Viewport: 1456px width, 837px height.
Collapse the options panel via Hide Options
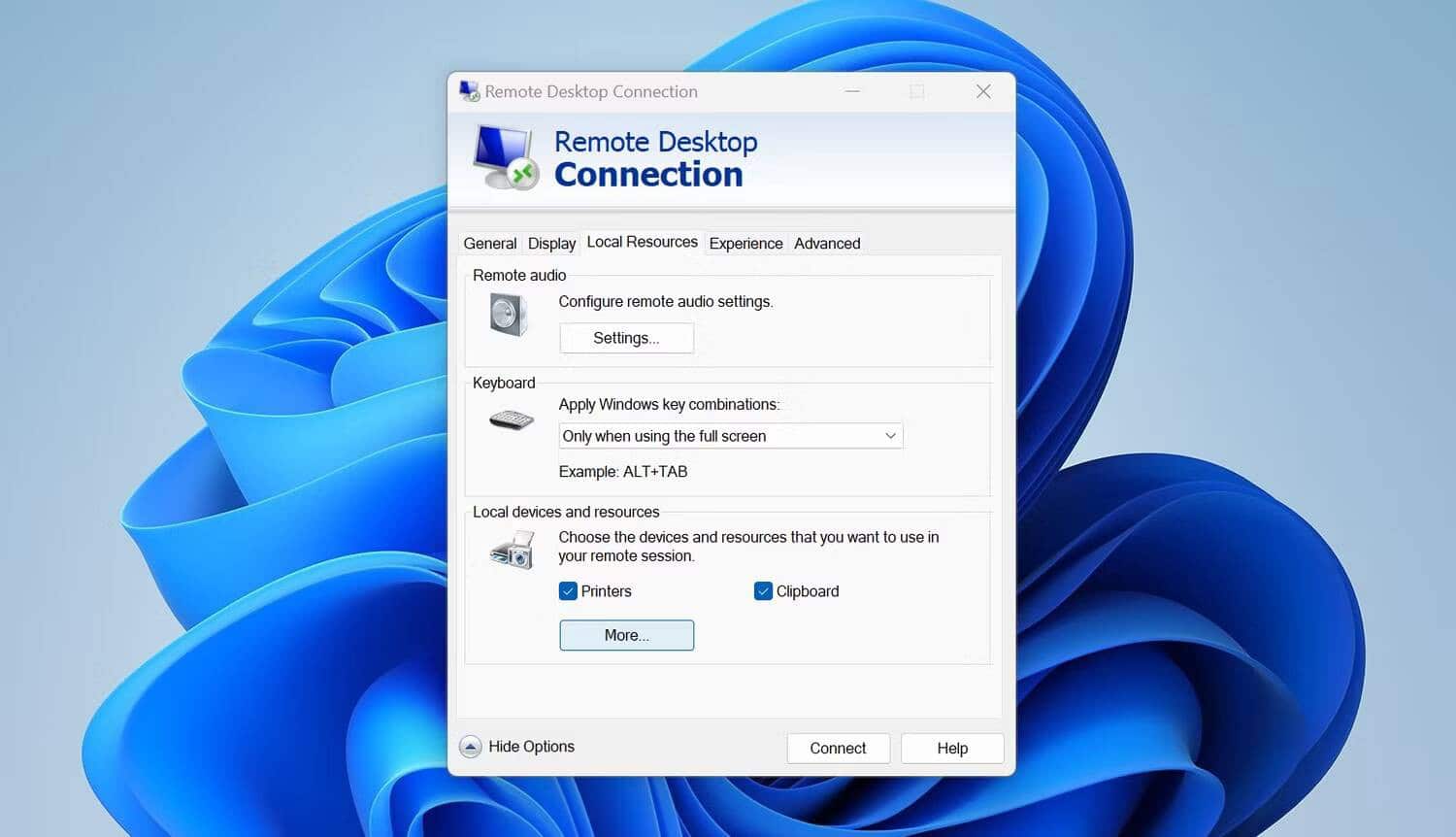(x=530, y=747)
